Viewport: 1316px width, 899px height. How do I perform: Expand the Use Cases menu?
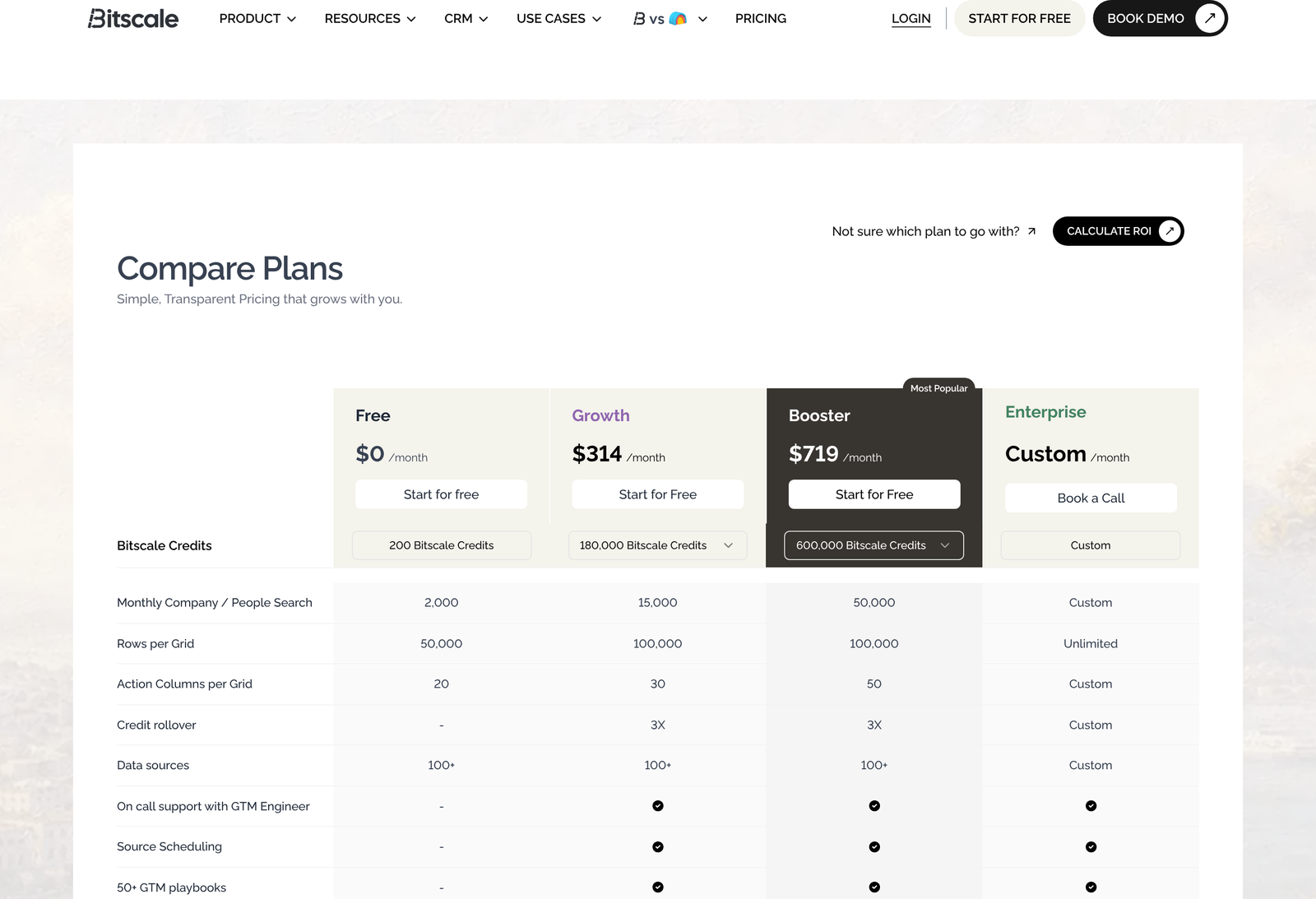click(559, 18)
